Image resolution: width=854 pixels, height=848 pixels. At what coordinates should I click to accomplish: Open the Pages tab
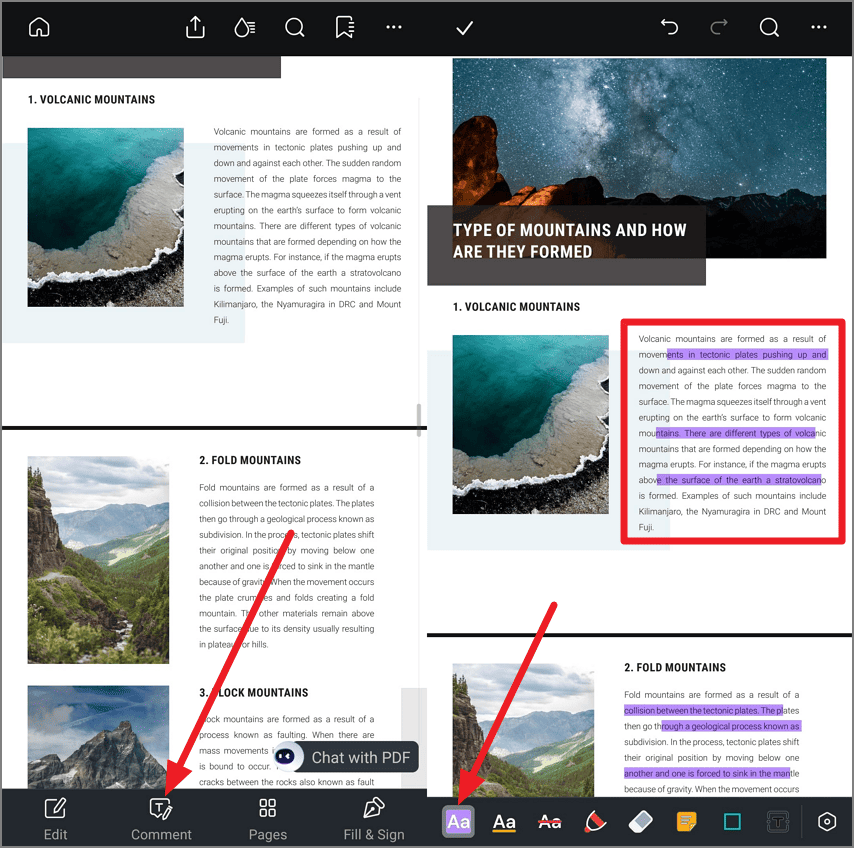coord(267,819)
